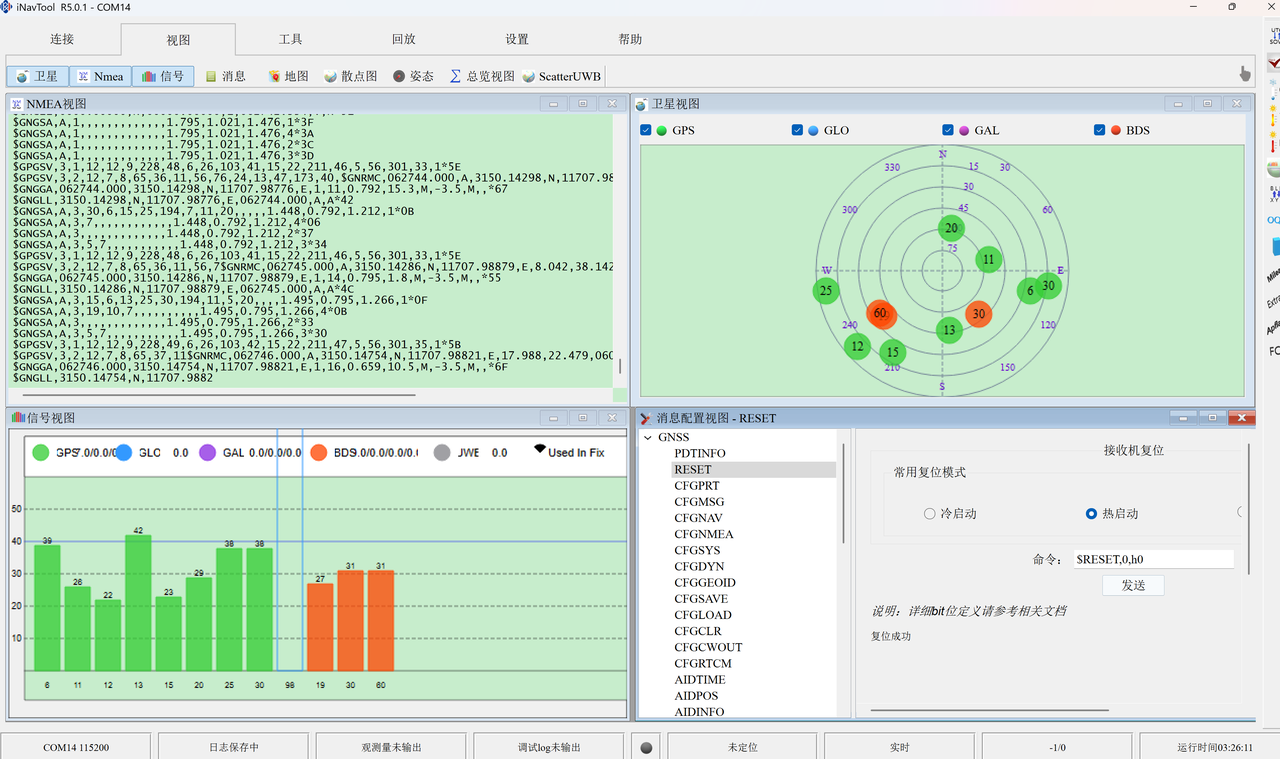The width and height of the screenshot is (1280, 759).
Task: Switch to the 回放 tab
Action: pyautogui.click(x=403, y=39)
